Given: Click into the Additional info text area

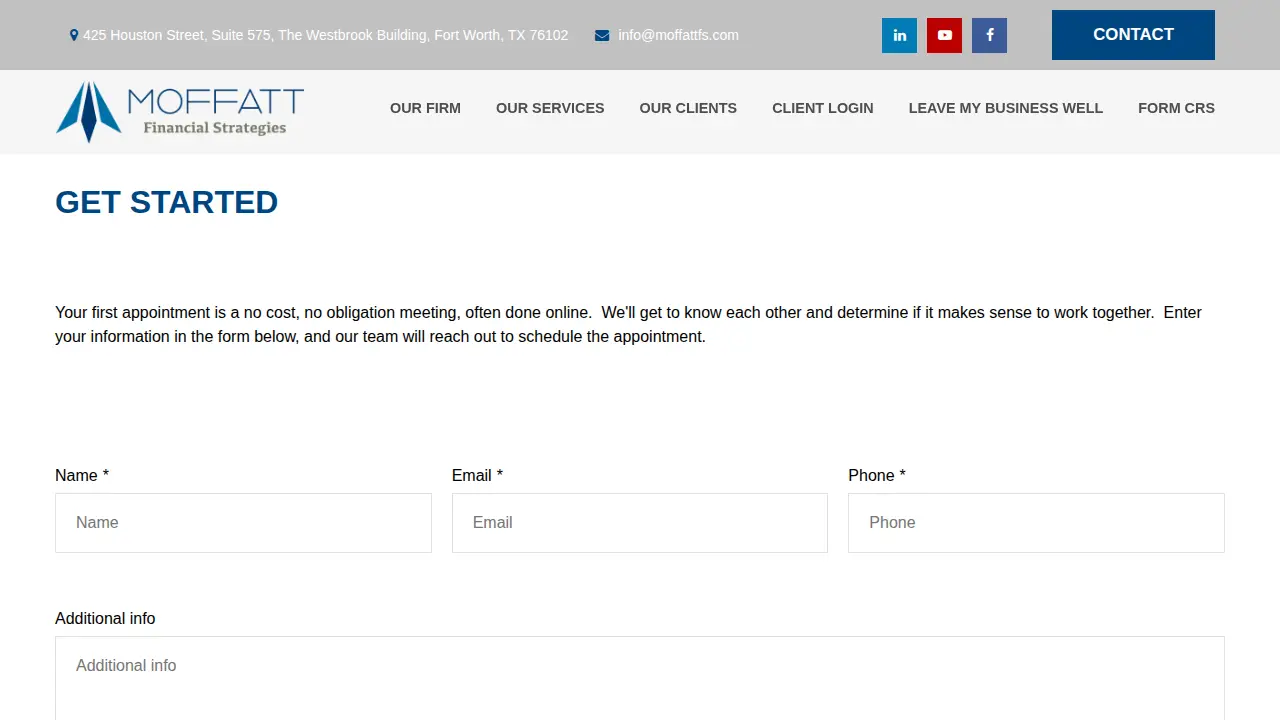Looking at the screenshot, I should (x=640, y=678).
